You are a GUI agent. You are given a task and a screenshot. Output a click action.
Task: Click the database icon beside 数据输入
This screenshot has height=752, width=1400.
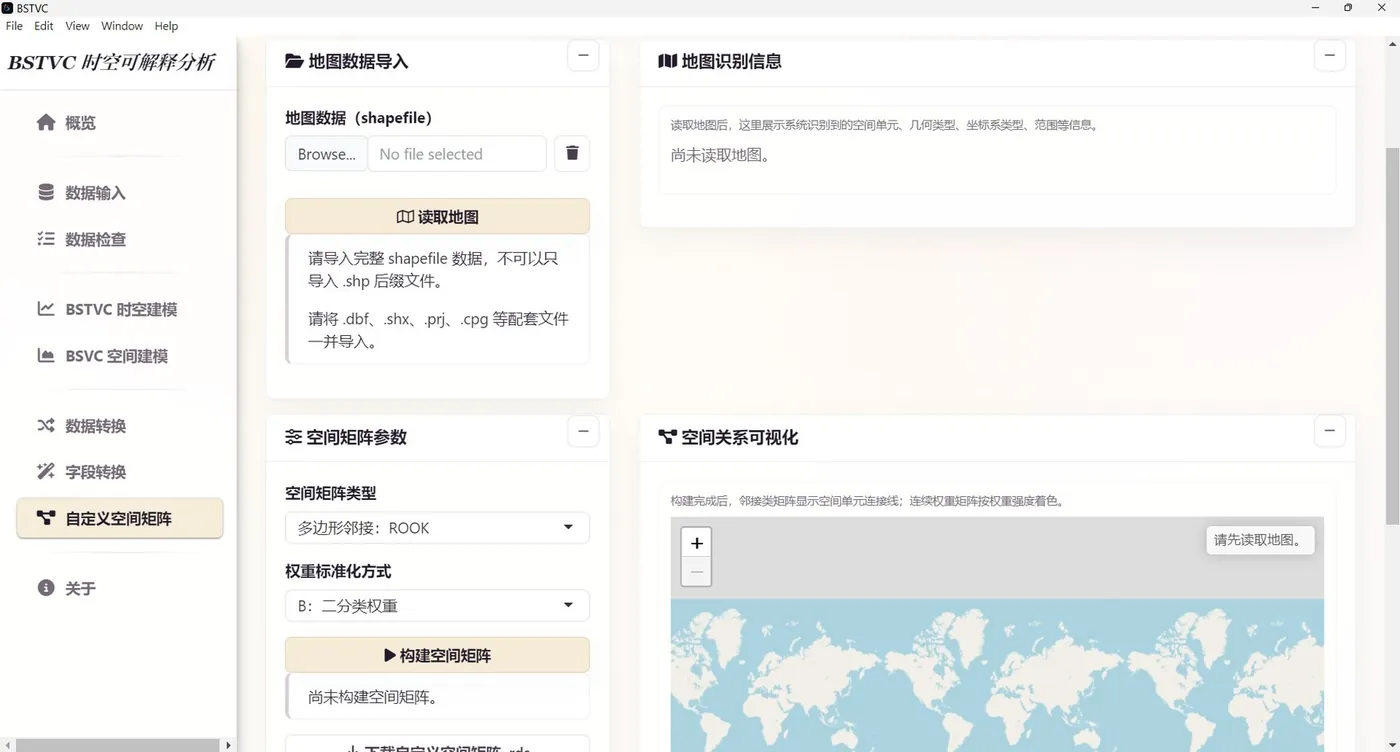click(46, 192)
